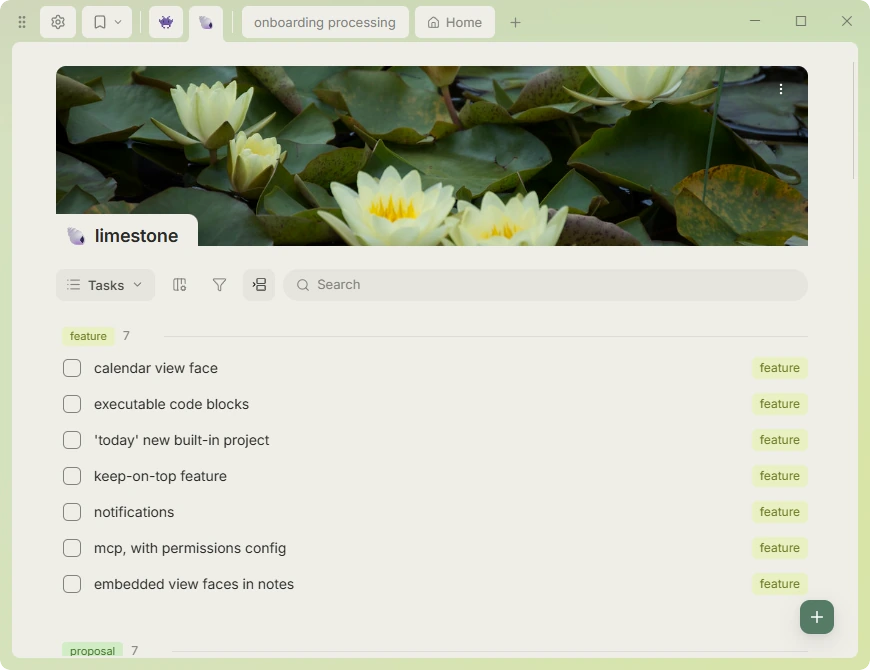This screenshot has height=670, width=870.
Task: Check the keep-on-top feature task
Action: pyautogui.click(x=72, y=476)
